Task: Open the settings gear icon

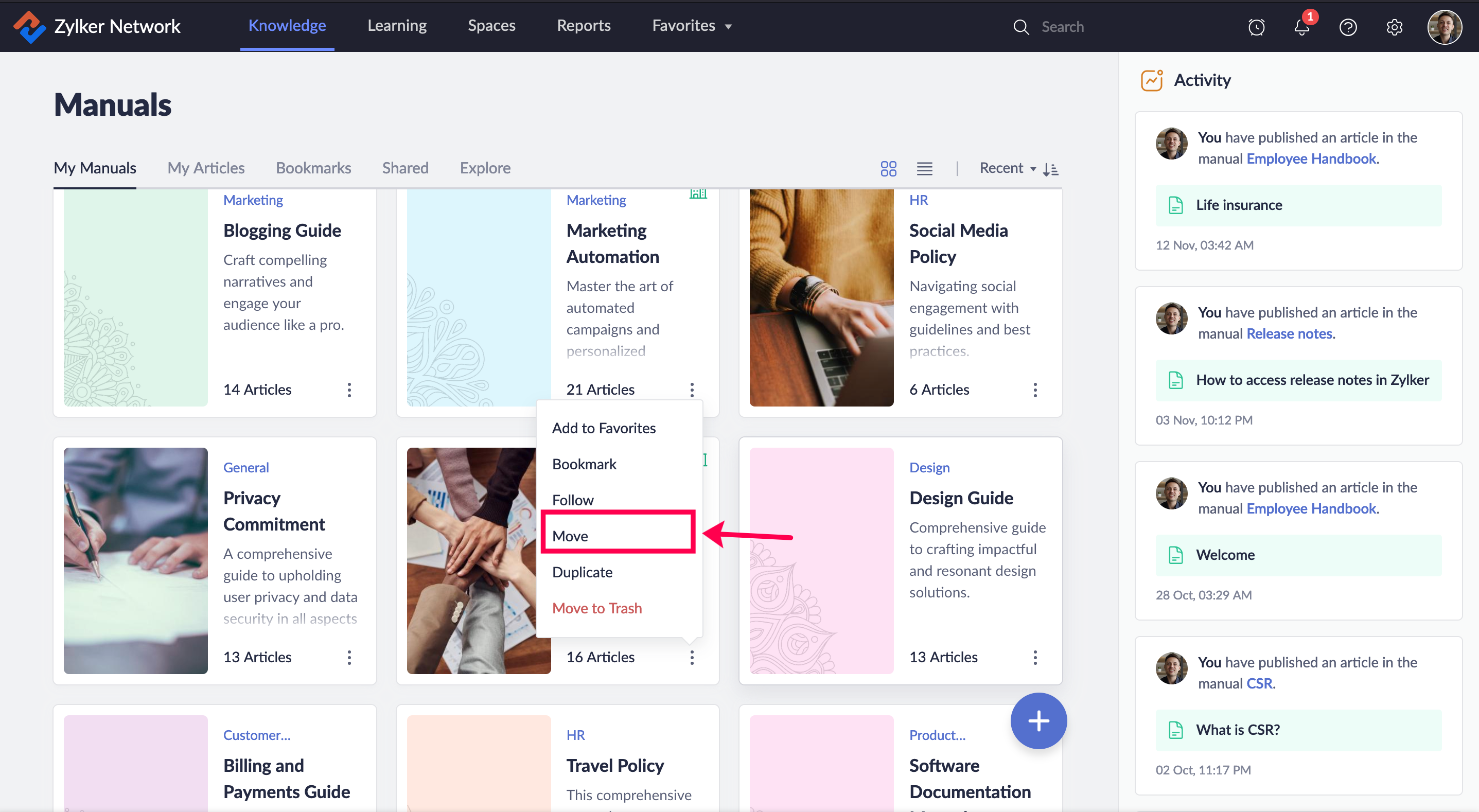Action: [1394, 27]
